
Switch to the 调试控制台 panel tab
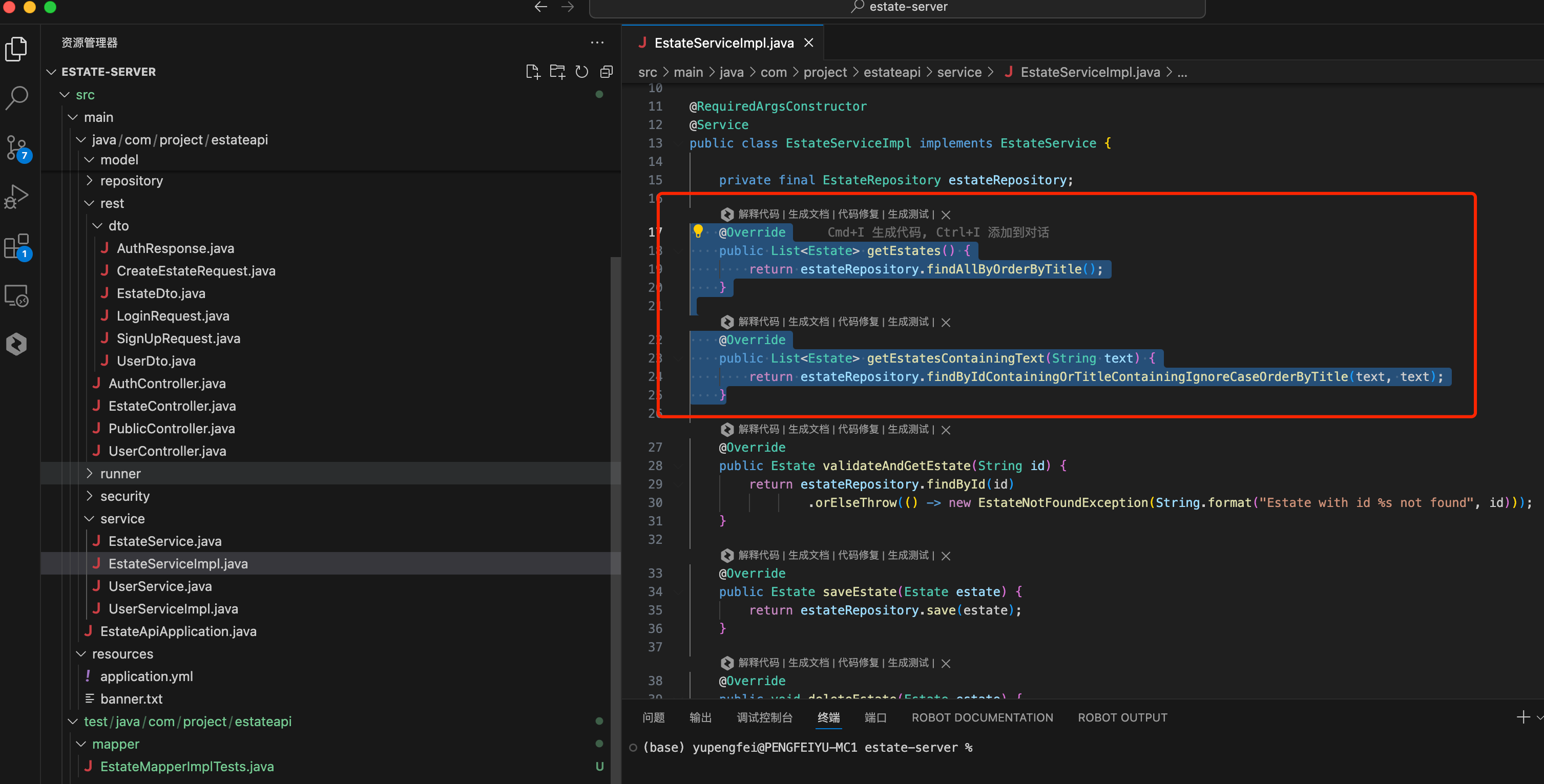point(764,717)
